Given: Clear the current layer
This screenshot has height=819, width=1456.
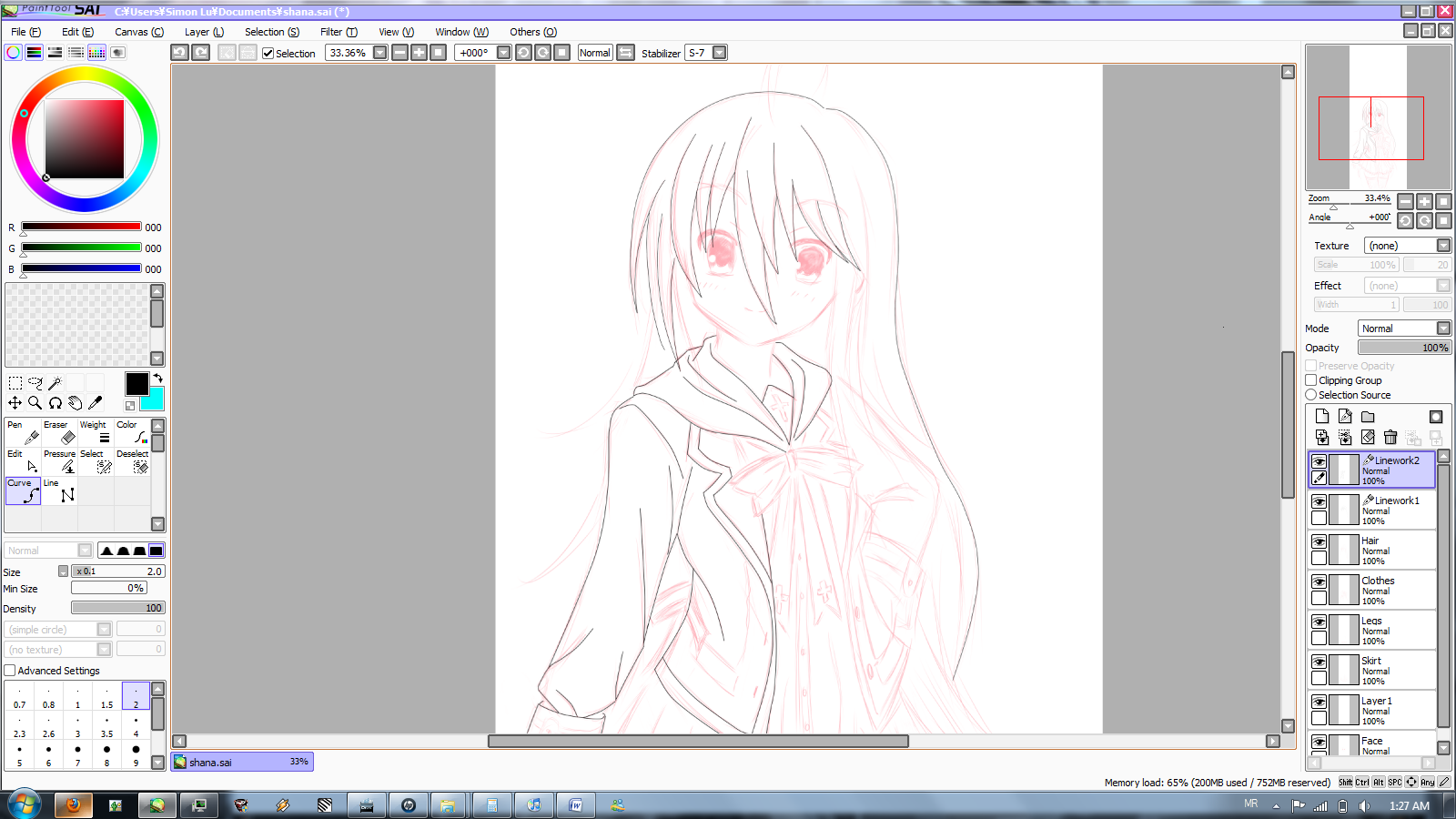Looking at the screenshot, I should point(1368,438).
